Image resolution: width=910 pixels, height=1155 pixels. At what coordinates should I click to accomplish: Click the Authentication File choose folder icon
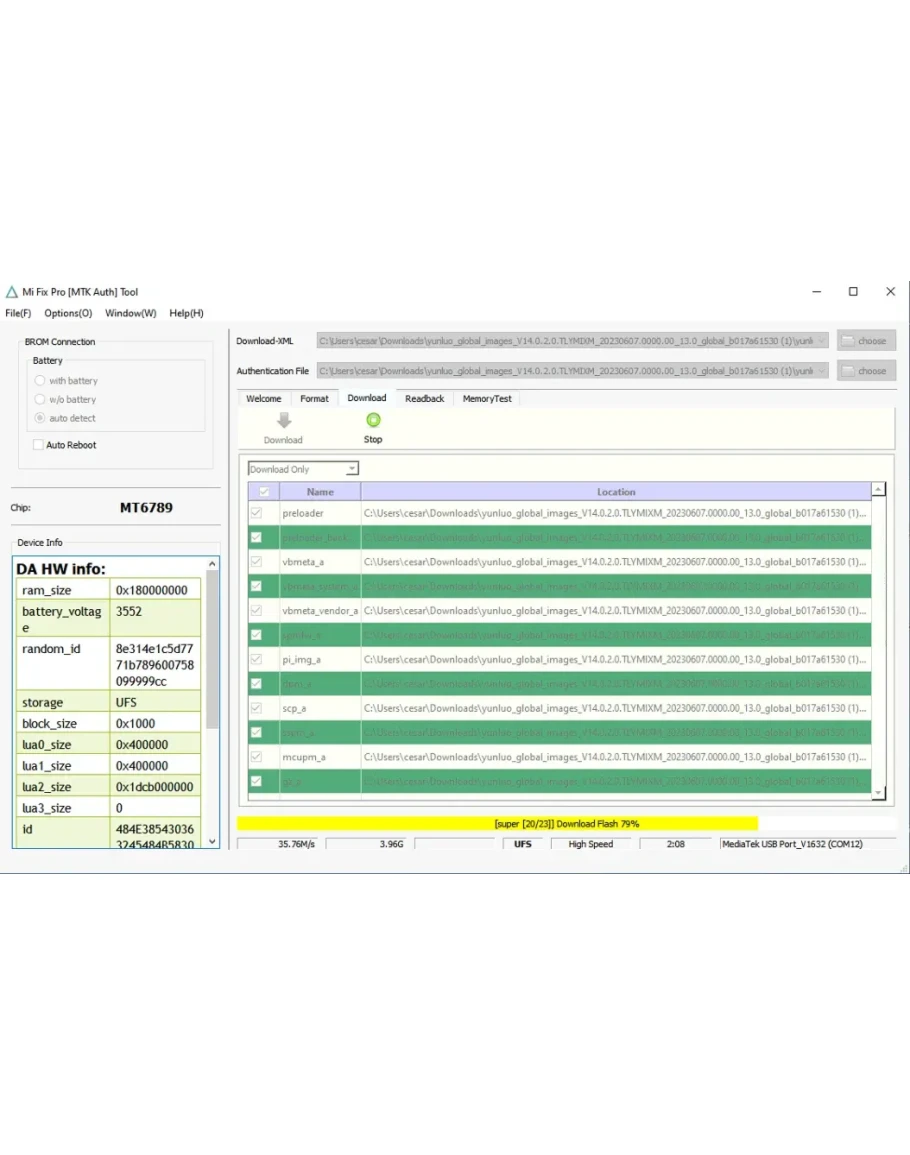click(848, 371)
